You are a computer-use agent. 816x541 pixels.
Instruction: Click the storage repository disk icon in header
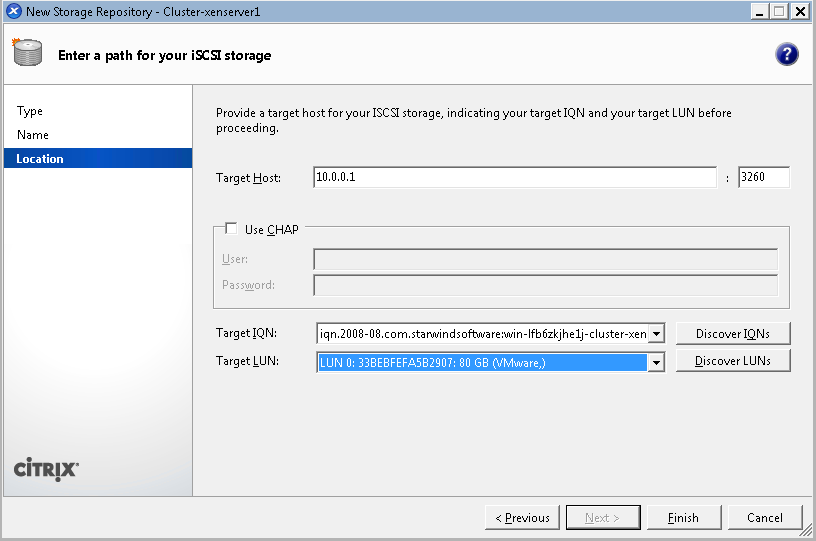pos(27,53)
